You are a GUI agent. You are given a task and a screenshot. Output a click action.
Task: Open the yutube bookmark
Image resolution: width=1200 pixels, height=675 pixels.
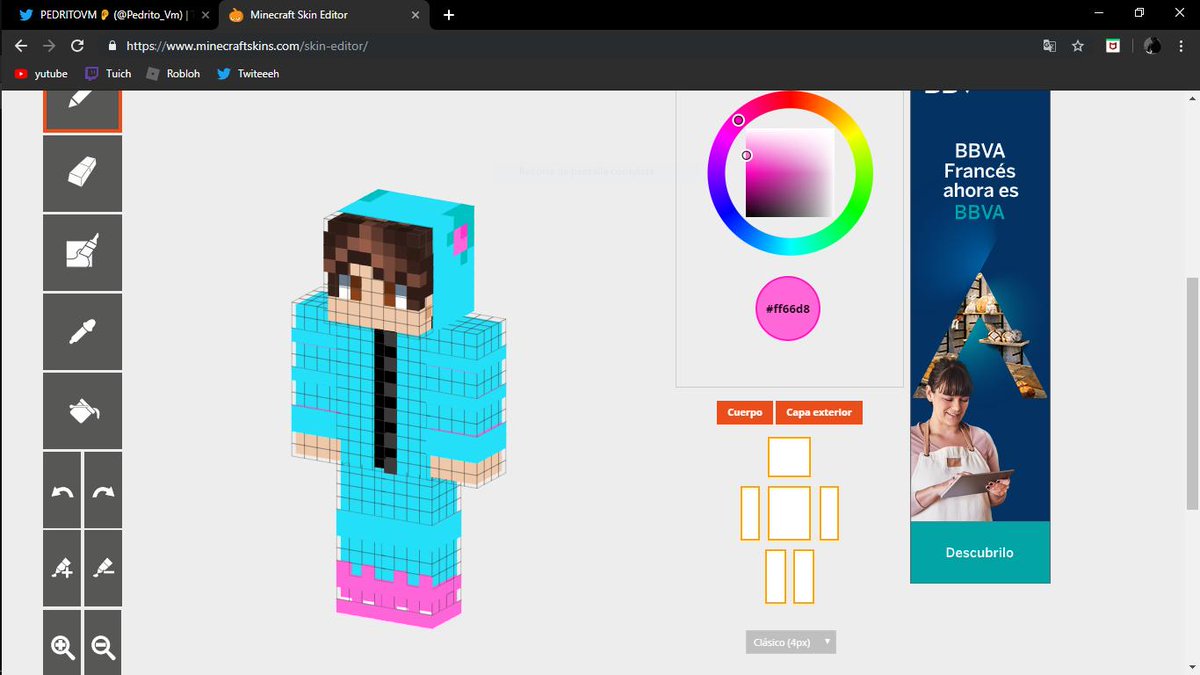(42, 73)
